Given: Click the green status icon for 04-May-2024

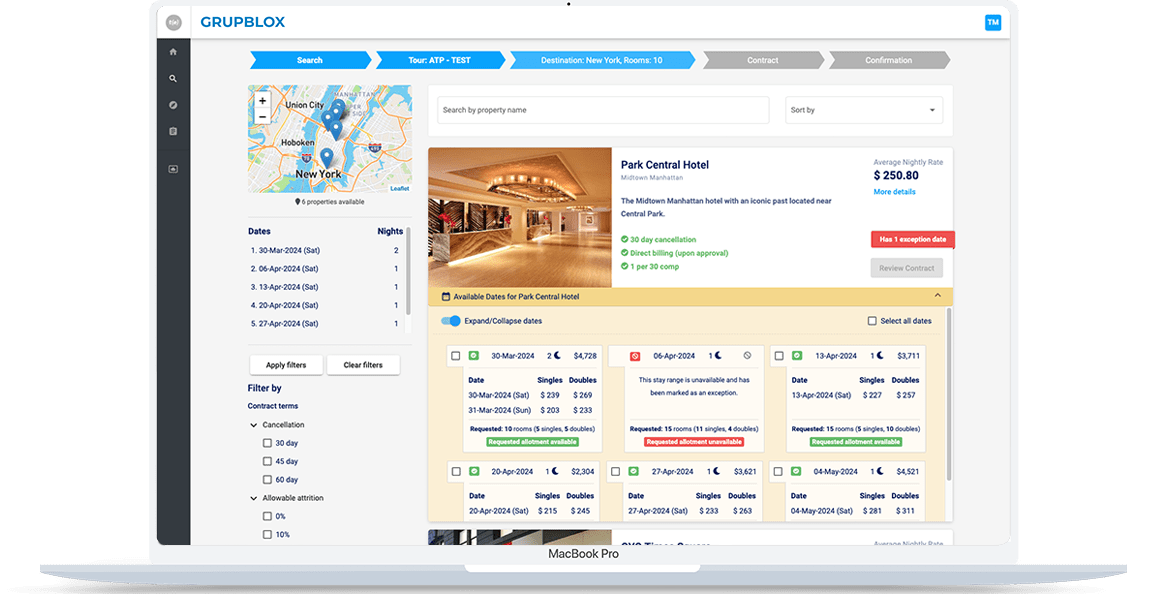Looking at the screenshot, I should [796, 472].
